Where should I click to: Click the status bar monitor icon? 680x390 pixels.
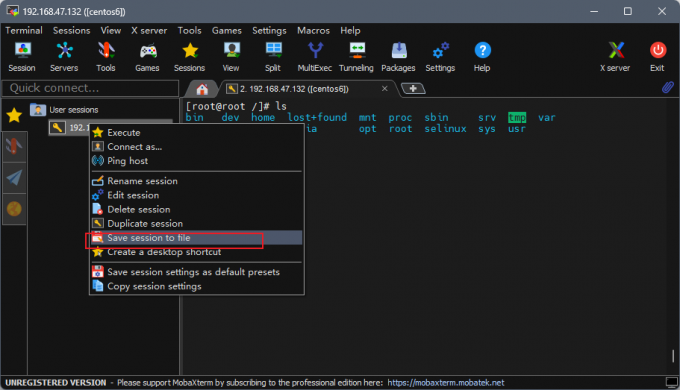[672, 383]
